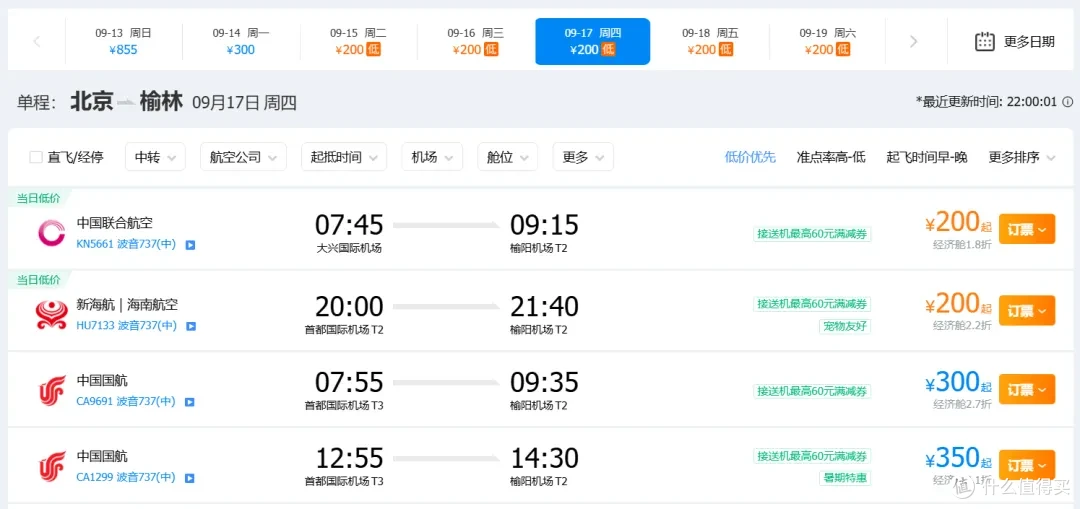Click 订票 for the 07:45 KN5661 flight

[1027, 229]
